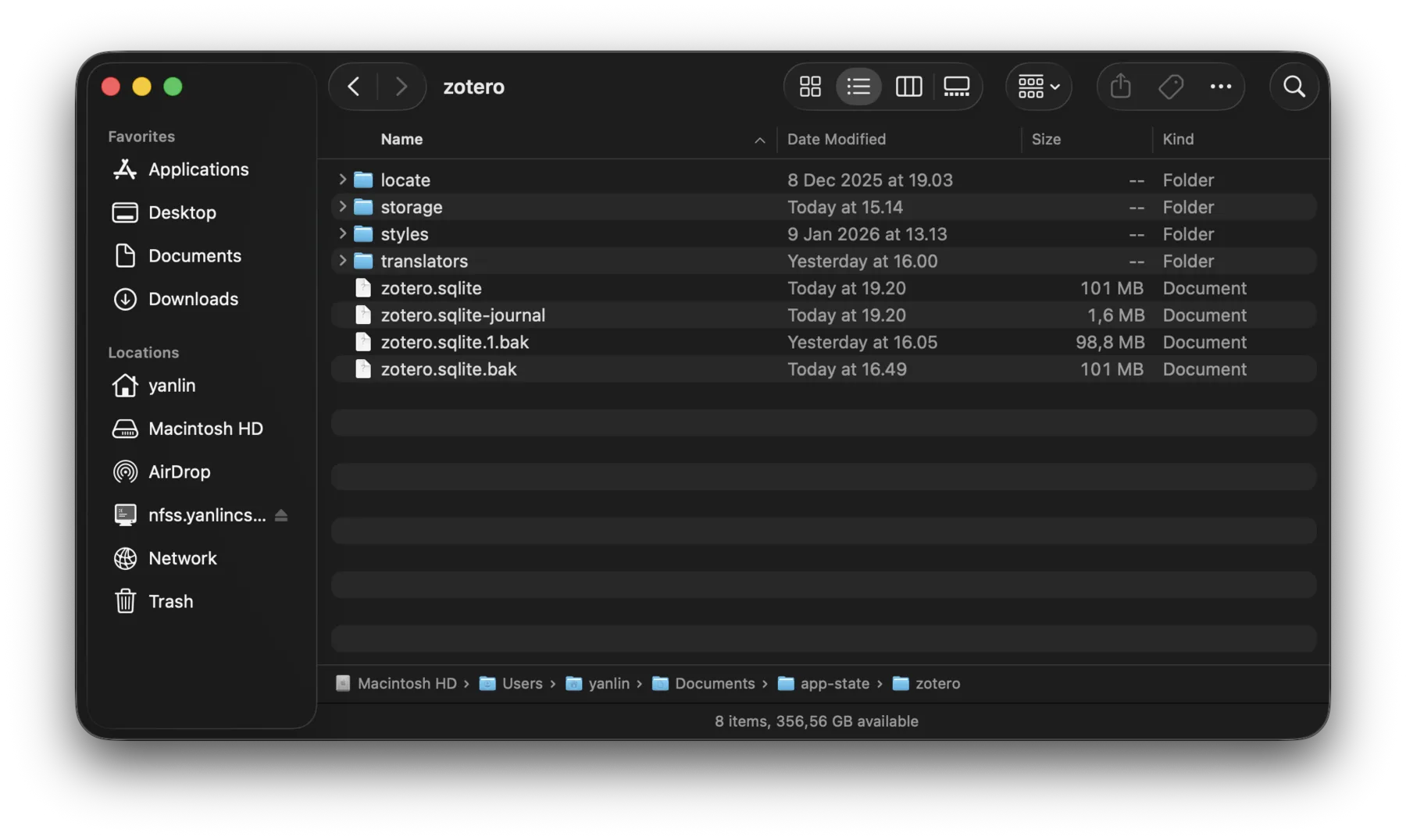Select the zotero.sqlite.bak file
This screenshot has height=840, width=1406.
pos(448,369)
